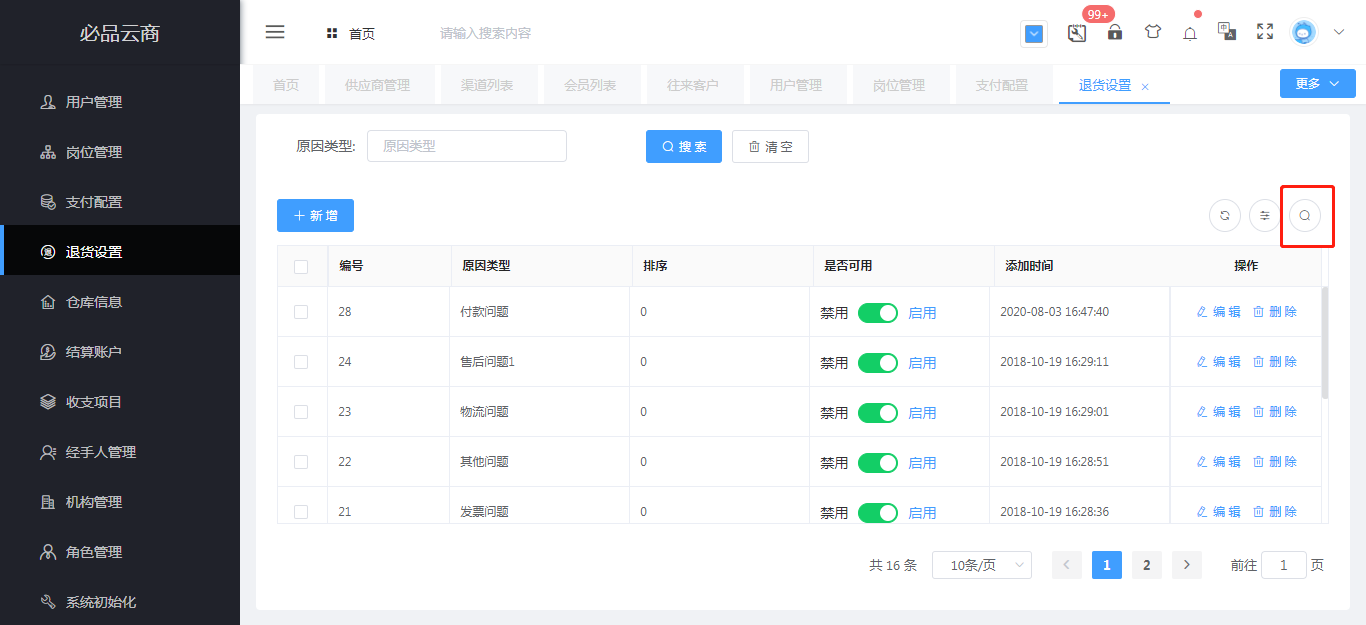The width and height of the screenshot is (1366, 625).
Task: Expand the user menu chevron beside avatar
Action: (x=1339, y=32)
